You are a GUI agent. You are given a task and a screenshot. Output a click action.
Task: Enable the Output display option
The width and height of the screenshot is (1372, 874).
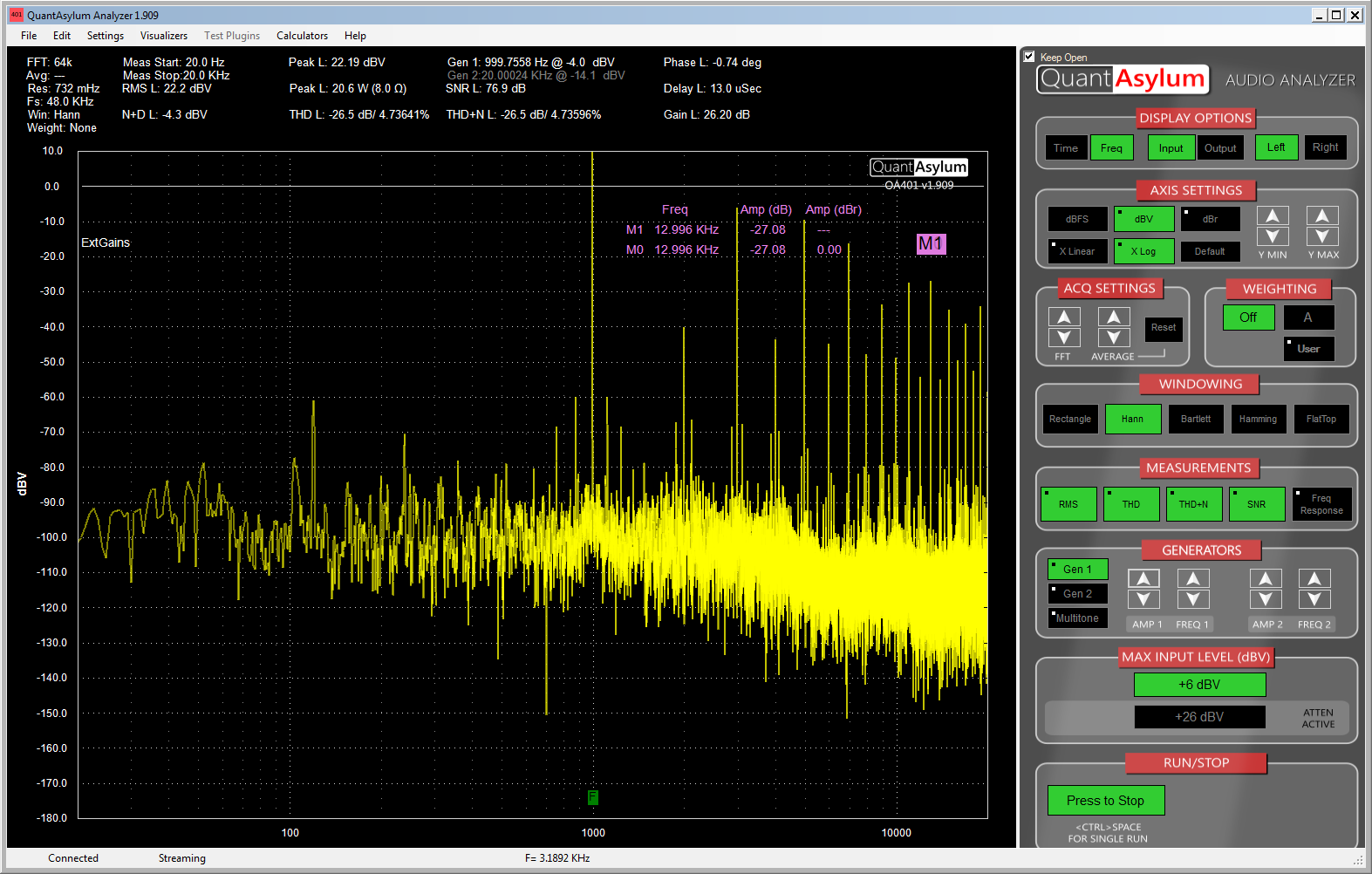[x=1220, y=147]
